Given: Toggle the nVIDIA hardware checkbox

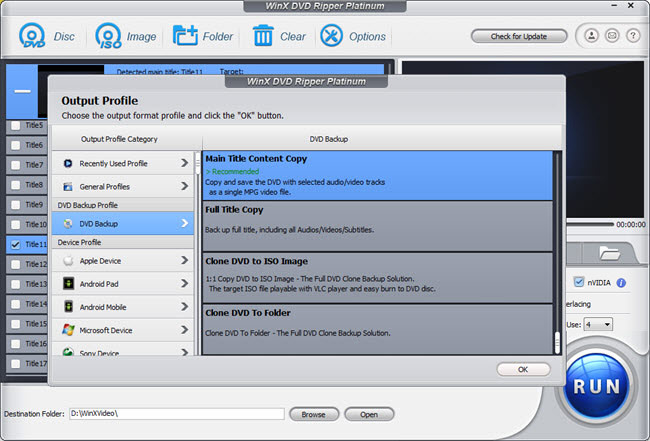Looking at the screenshot, I should coord(579,282).
